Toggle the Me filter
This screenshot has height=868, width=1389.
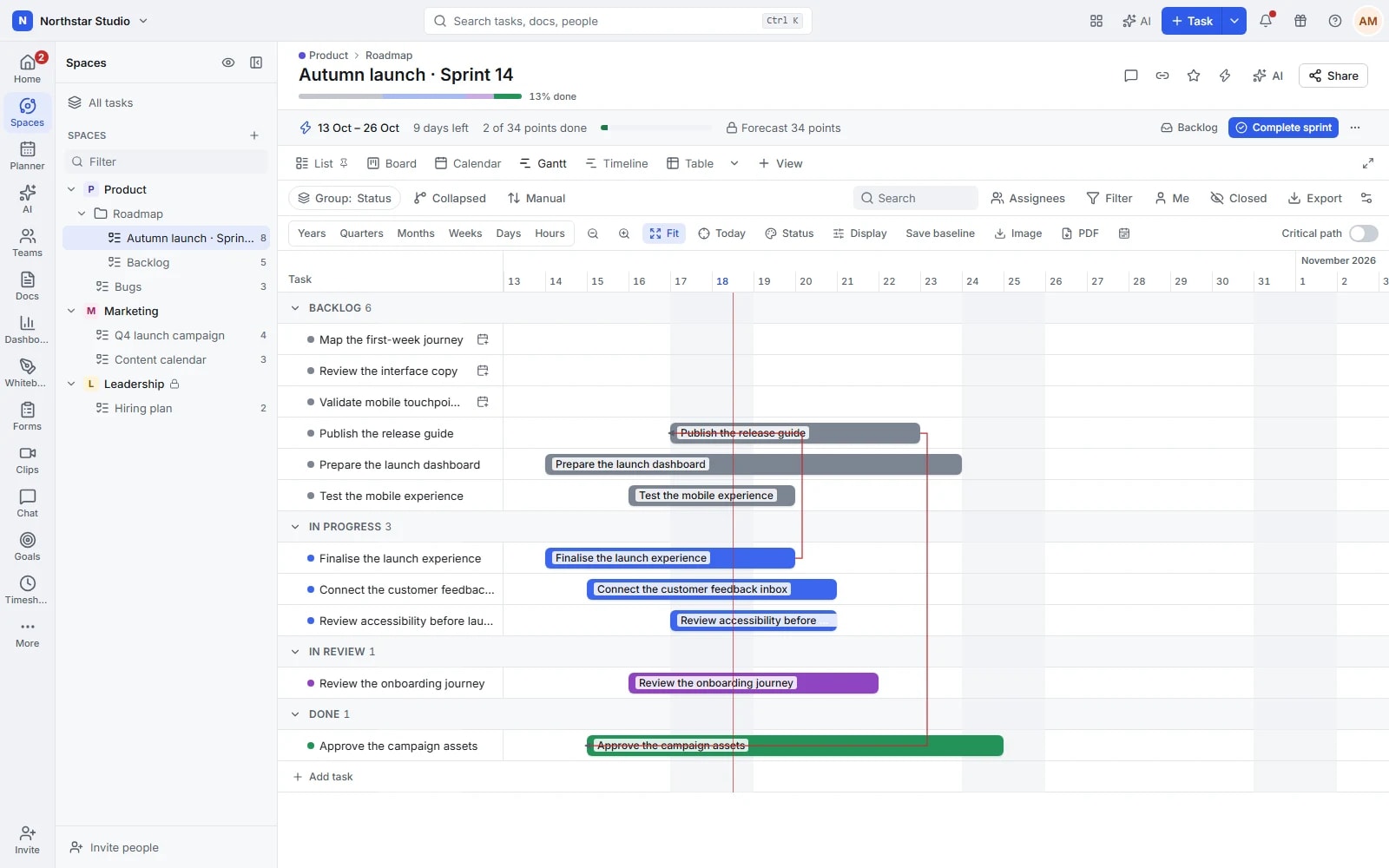click(1172, 198)
